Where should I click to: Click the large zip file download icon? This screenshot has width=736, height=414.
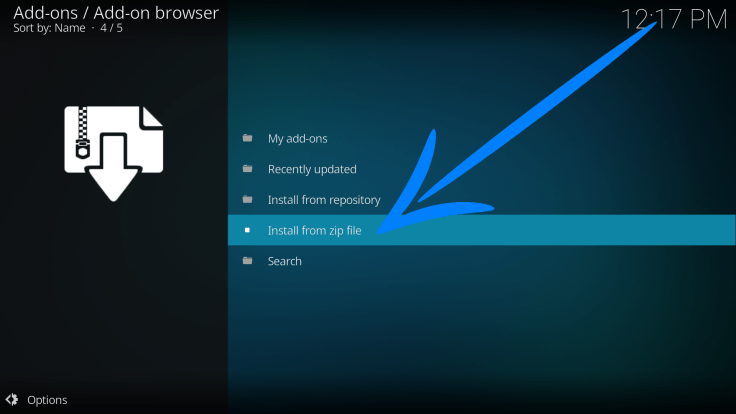(113, 150)
